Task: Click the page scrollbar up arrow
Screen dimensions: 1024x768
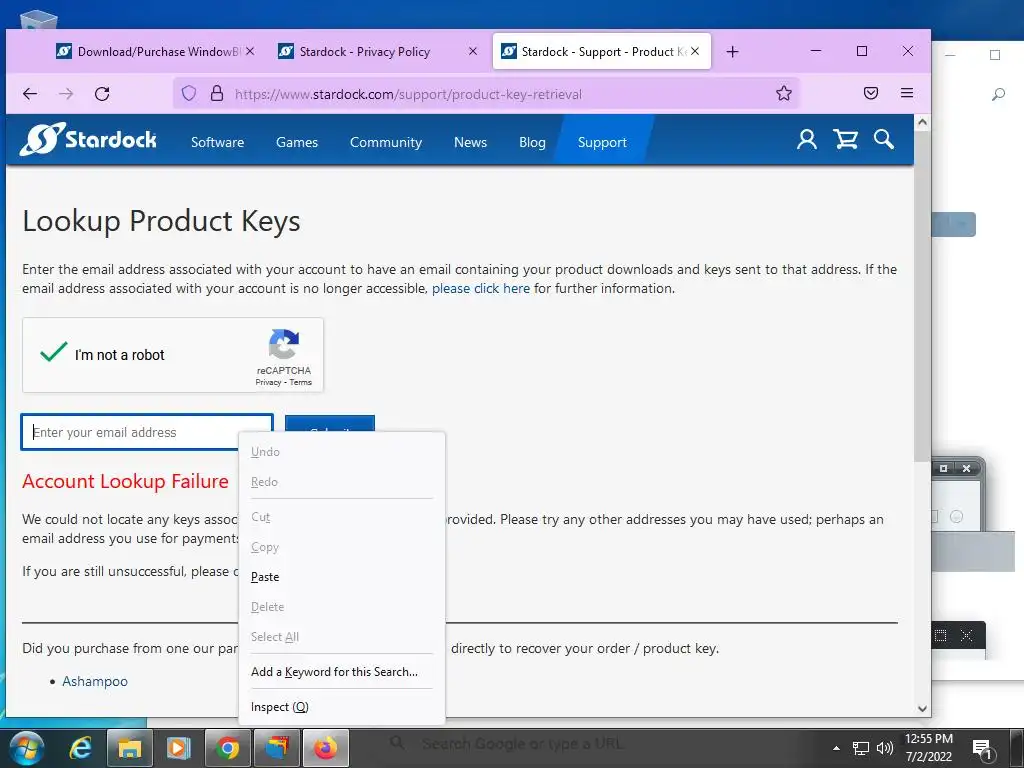Action: click(921, 122)
